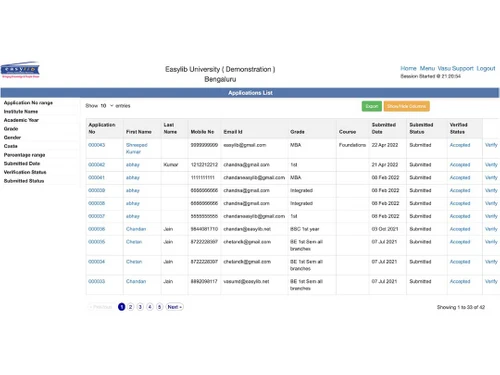
Task: Go to pagination page 1
Action: [x=121, y=307]
